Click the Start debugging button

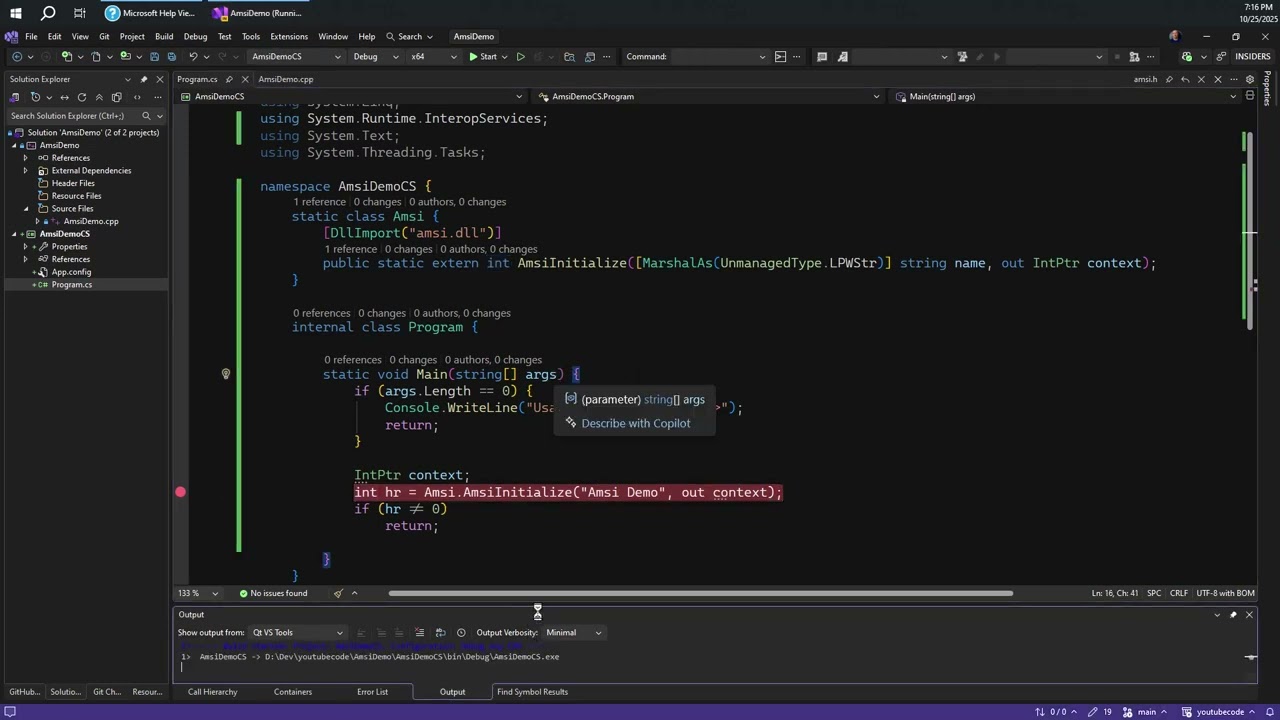click(482, 56)
